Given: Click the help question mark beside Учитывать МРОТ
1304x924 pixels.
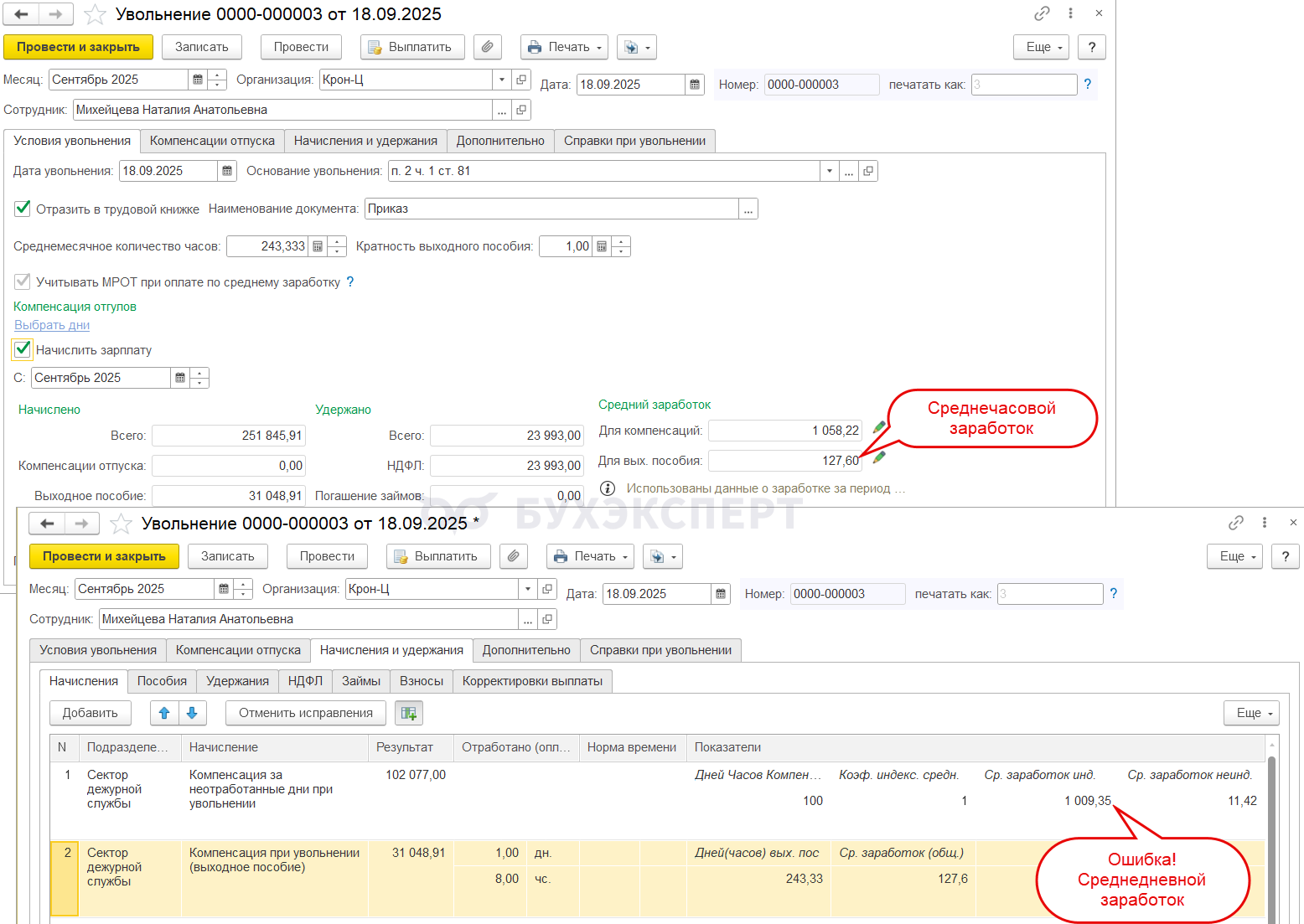Looking at the screenshot, I should pos(350,282).
